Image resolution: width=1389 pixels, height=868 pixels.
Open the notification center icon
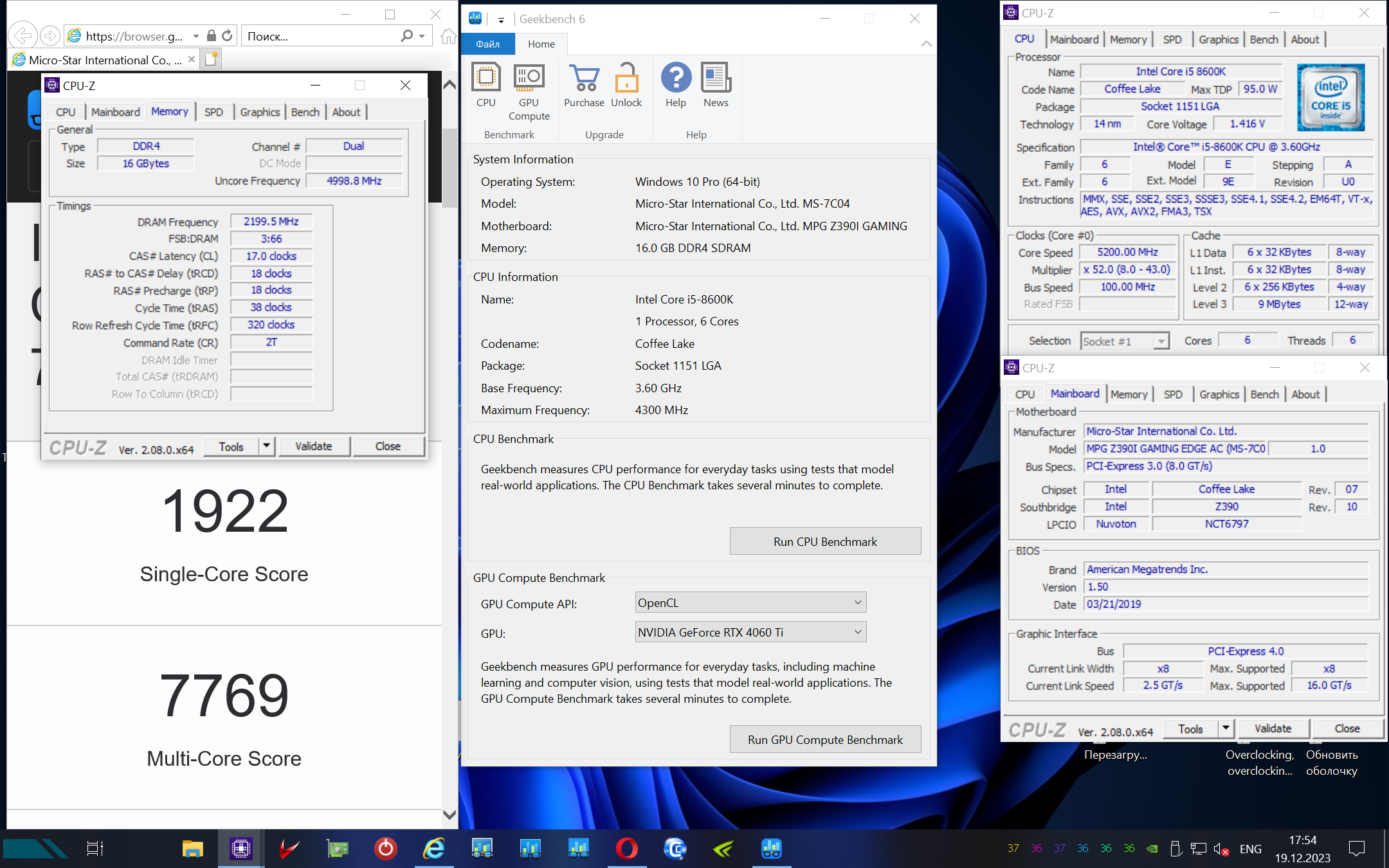1357,849
